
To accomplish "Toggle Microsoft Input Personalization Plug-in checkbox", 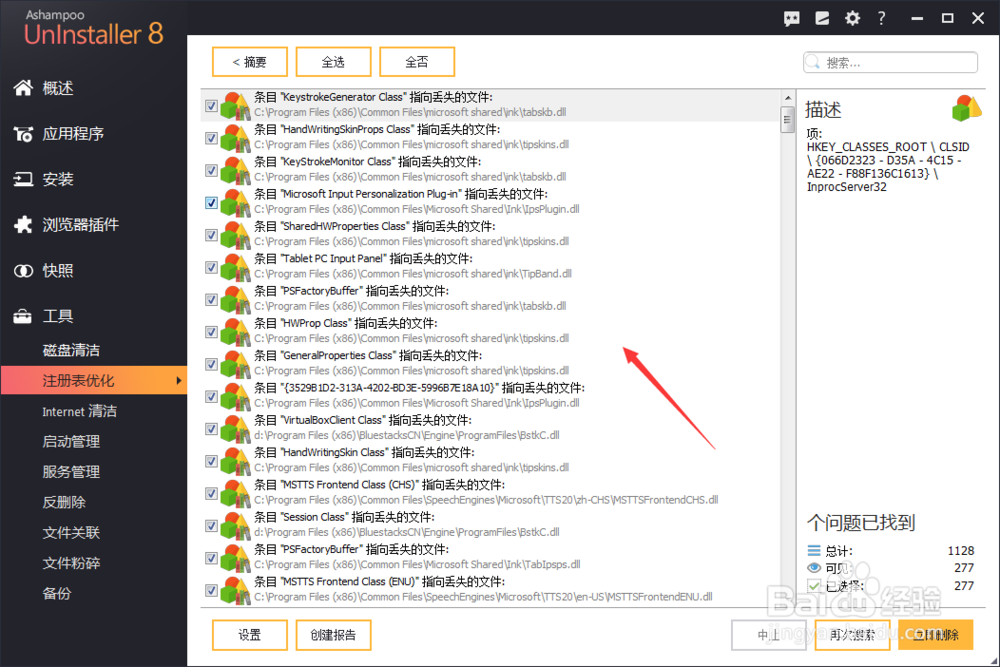I will [x=211, y=203].
